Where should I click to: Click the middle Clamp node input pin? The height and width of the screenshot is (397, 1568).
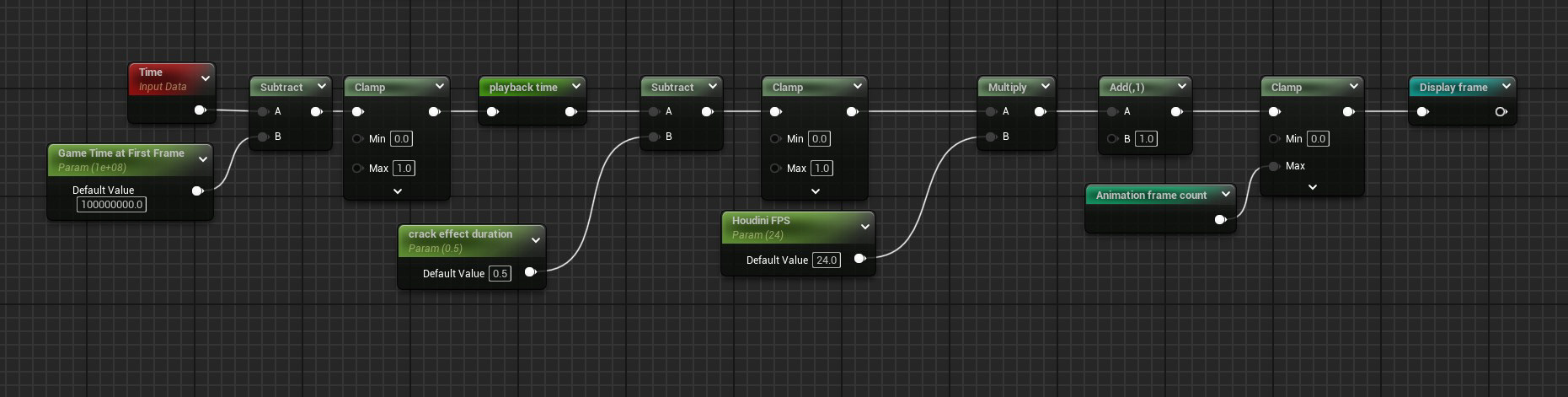[775, 111]
